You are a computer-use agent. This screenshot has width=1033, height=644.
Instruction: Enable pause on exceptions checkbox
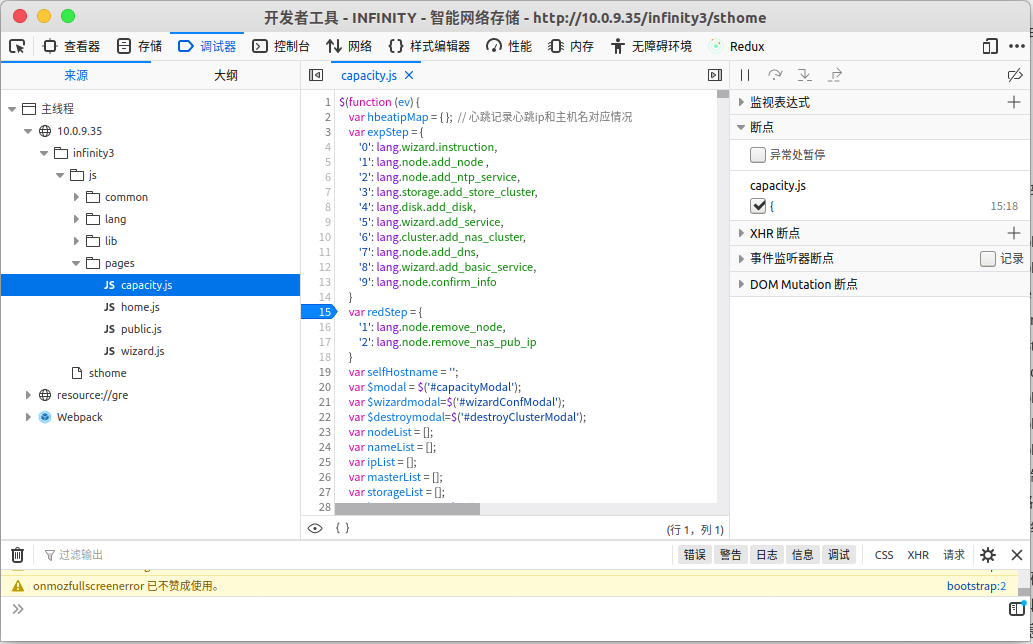pos(758,155)
